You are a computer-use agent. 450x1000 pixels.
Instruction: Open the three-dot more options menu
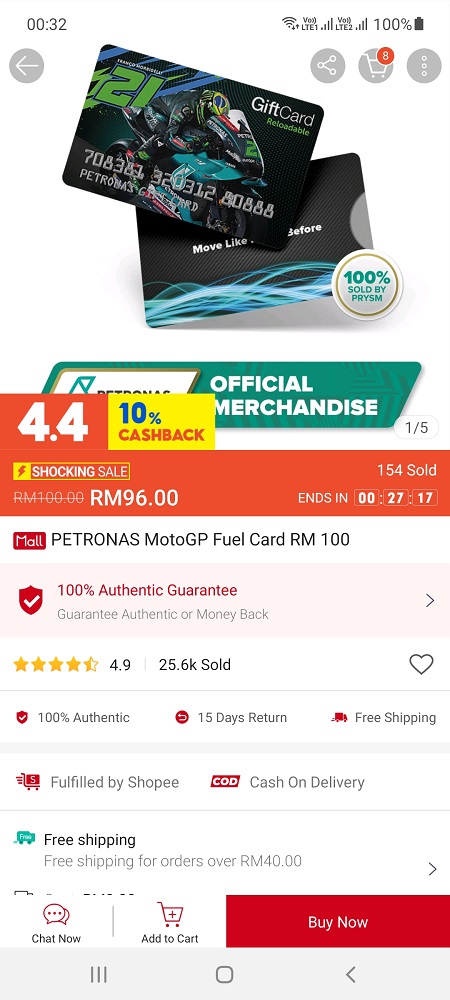[424, 66]
